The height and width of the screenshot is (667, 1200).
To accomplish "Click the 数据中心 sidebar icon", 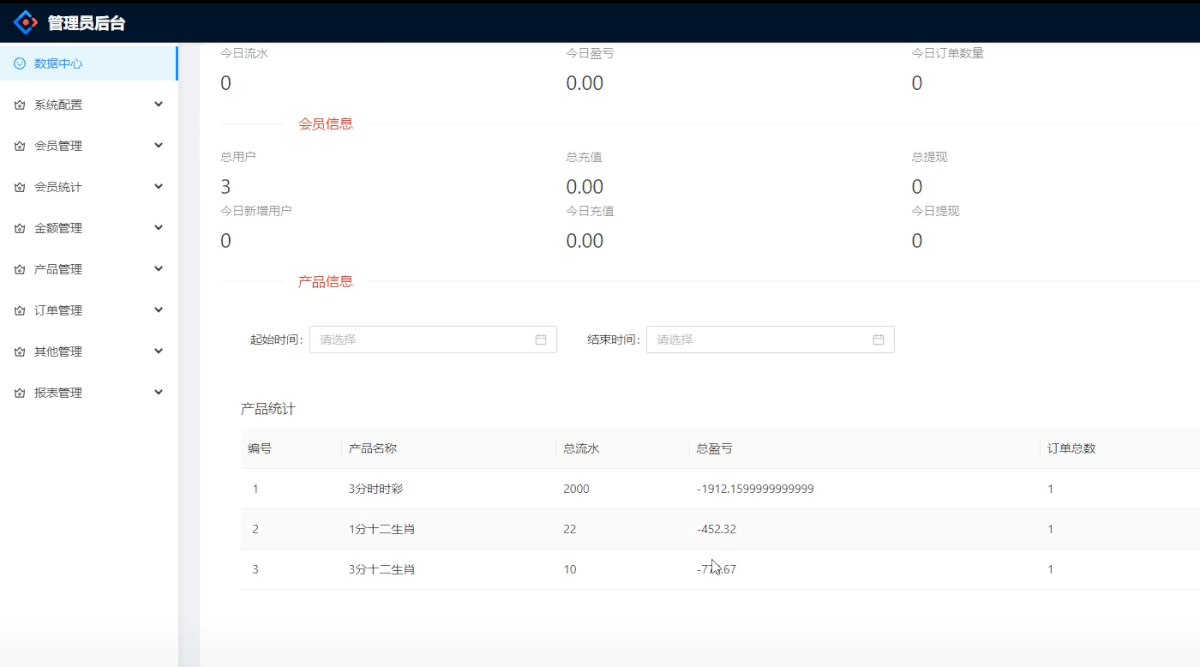I will tap(19, 64).
